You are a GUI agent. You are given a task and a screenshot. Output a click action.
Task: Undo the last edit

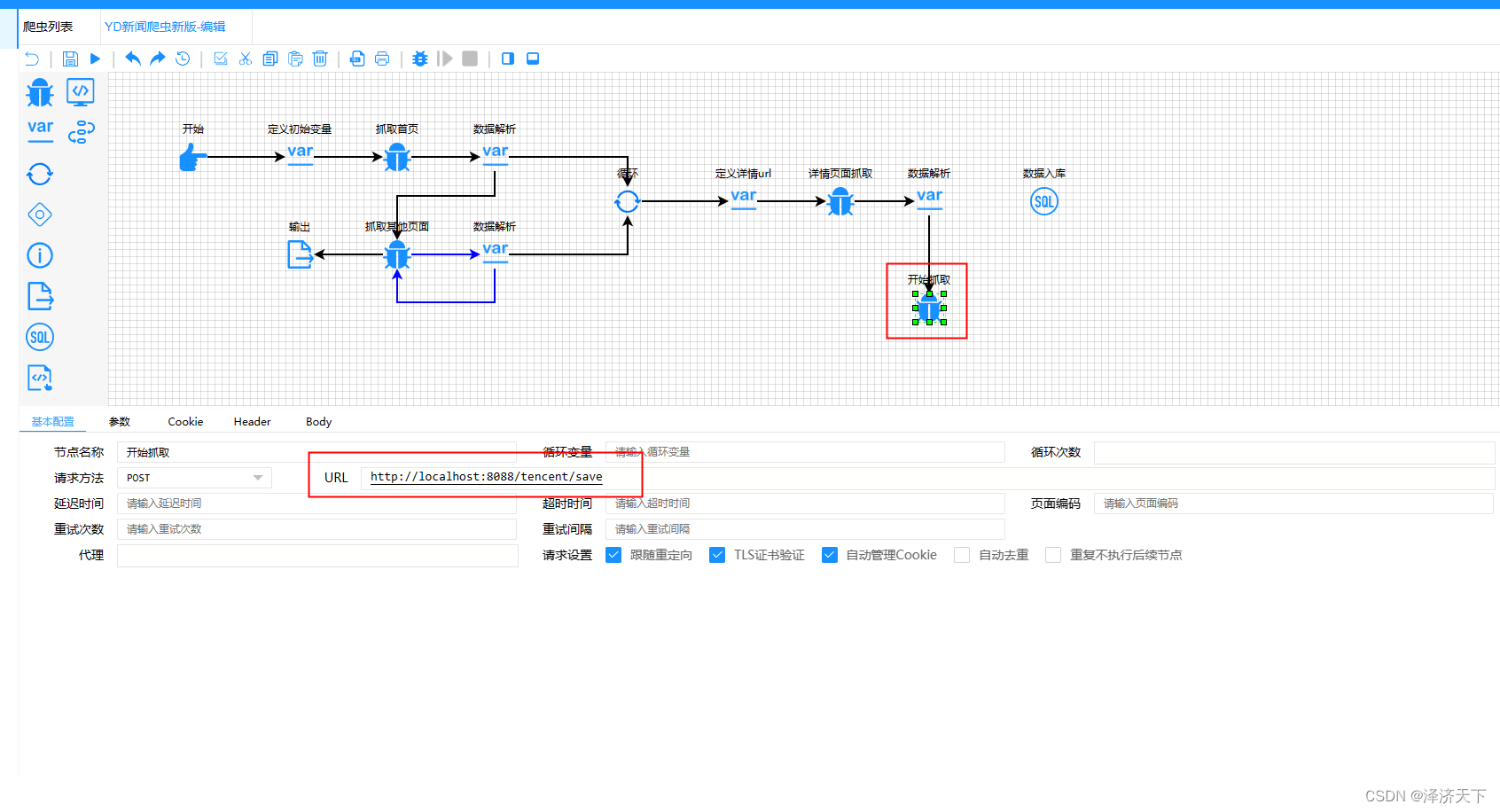coord(133,59)
